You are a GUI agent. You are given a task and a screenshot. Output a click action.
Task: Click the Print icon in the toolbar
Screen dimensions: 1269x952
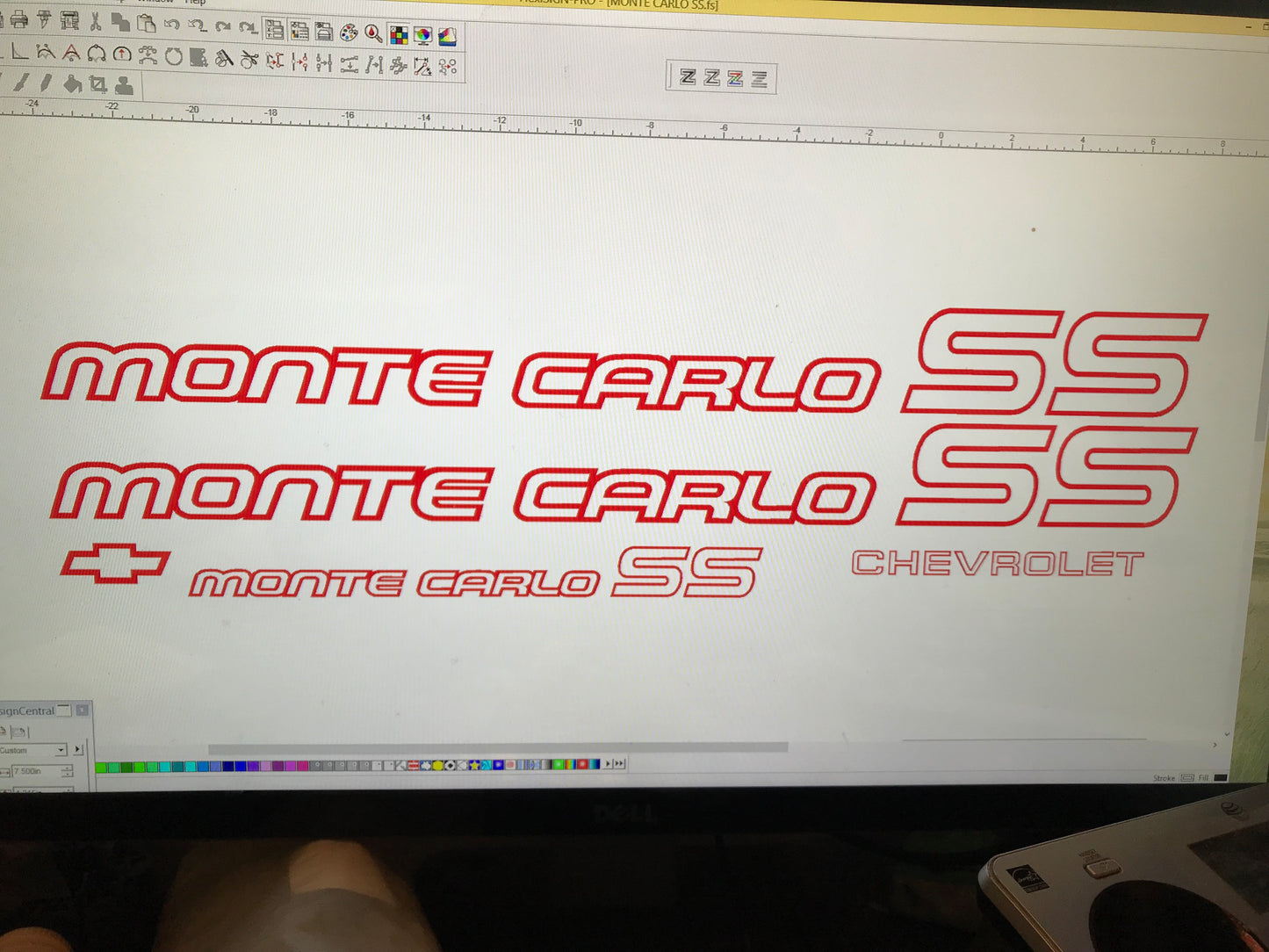[18, 19]
